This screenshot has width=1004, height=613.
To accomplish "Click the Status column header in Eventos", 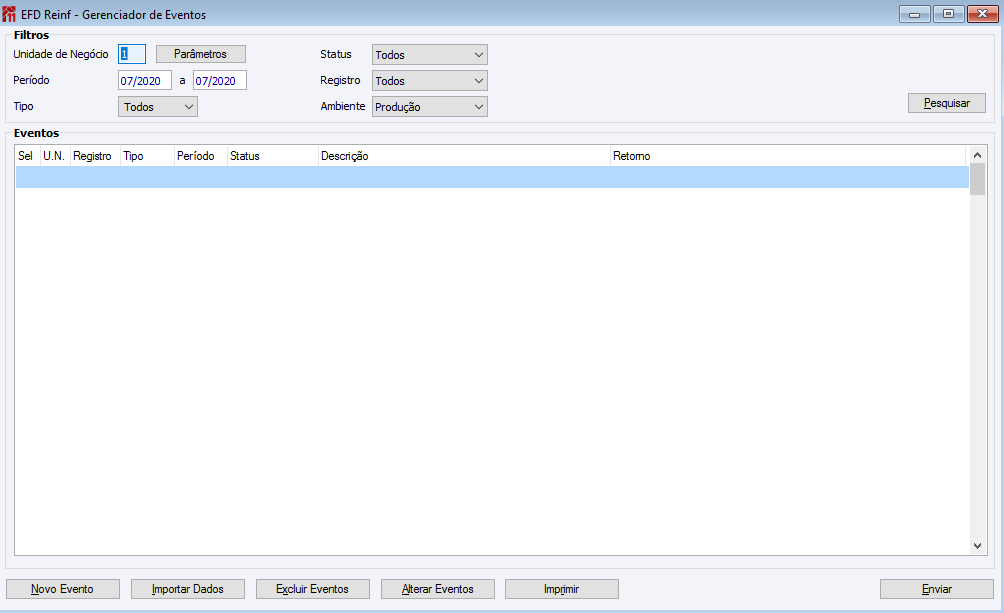I will (x=273, y=156).
